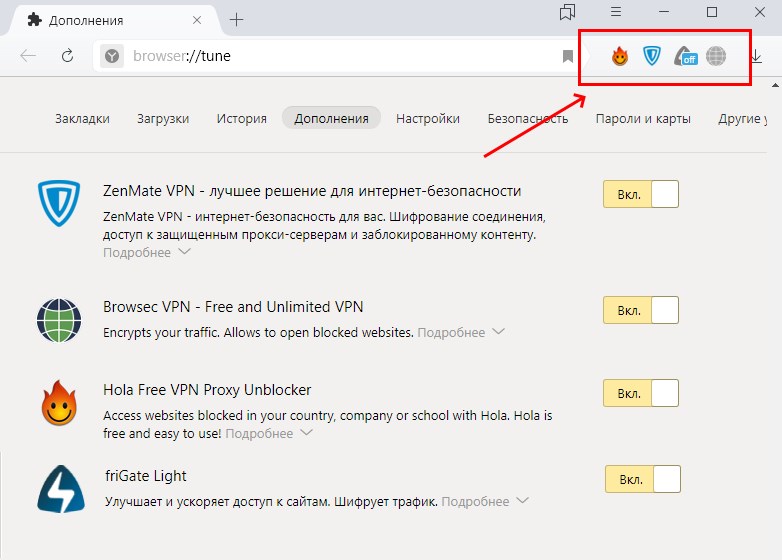The image size is (782, 560).
Task: Switch to Безопасность section
Action: coord(528,119)
